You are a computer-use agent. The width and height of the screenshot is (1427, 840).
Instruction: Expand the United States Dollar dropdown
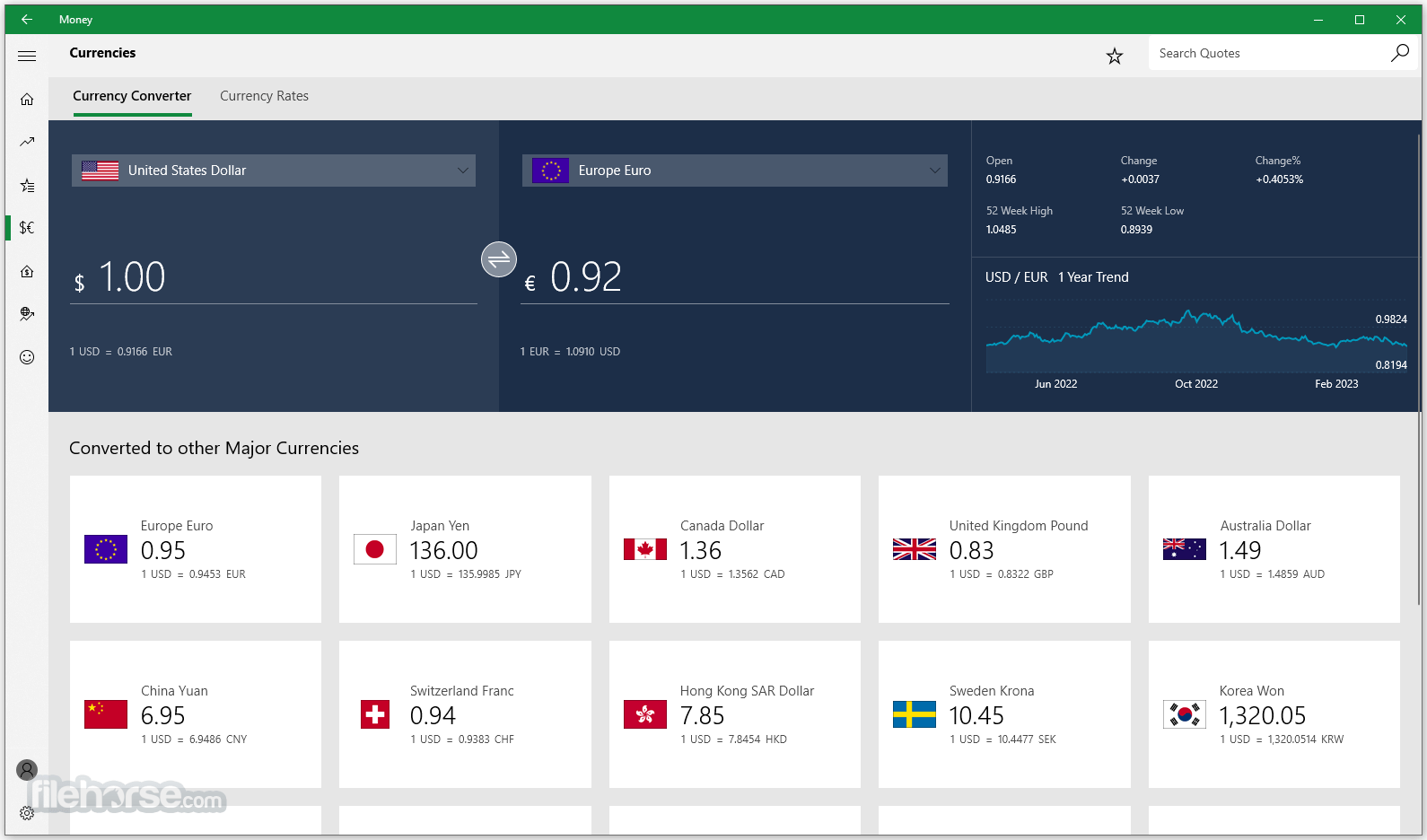tap(274, 171)
